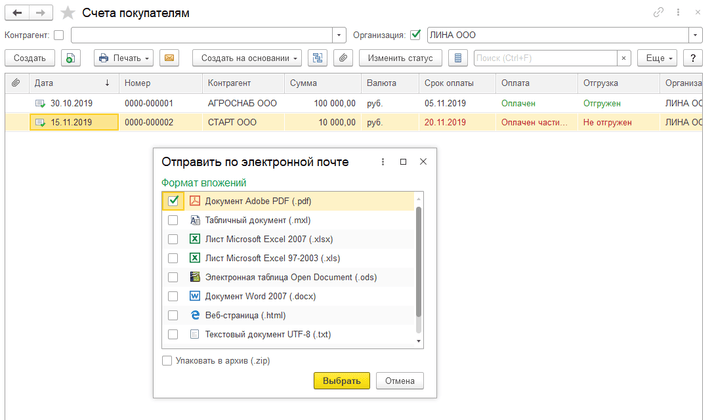This screenshot has height=420, width=714.
Task: Open the Еще menu
Action: [658, 58]
